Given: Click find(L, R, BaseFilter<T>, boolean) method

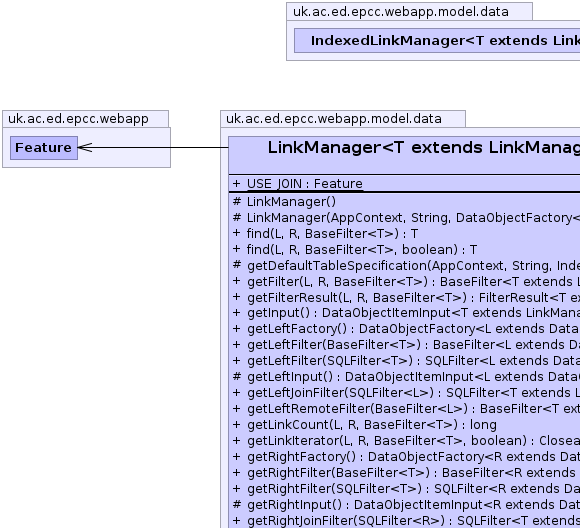Looking at the screenshot, I should pyautogui.click(x=355, y=250).
